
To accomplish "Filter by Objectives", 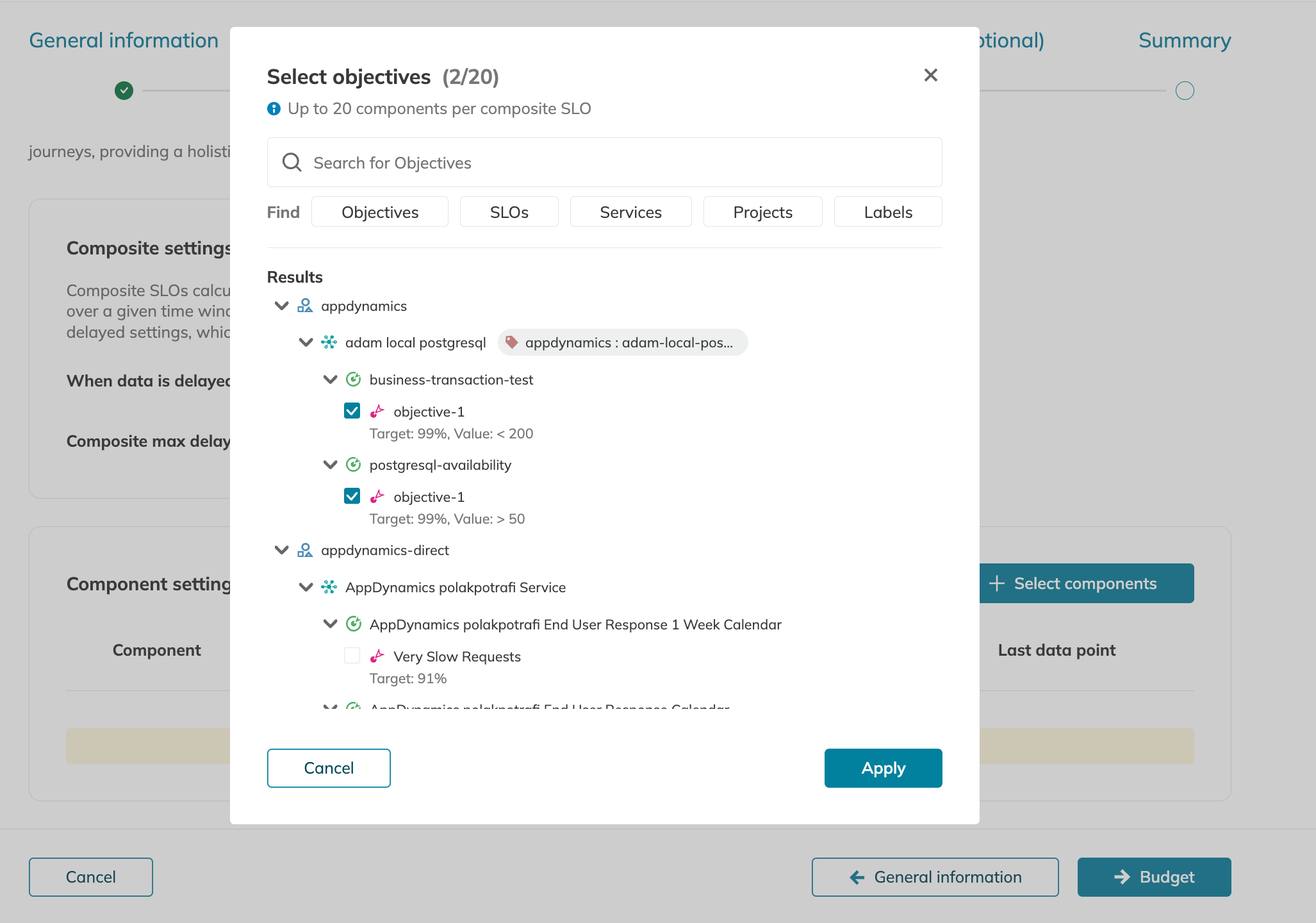I will (x=380, y=212).
